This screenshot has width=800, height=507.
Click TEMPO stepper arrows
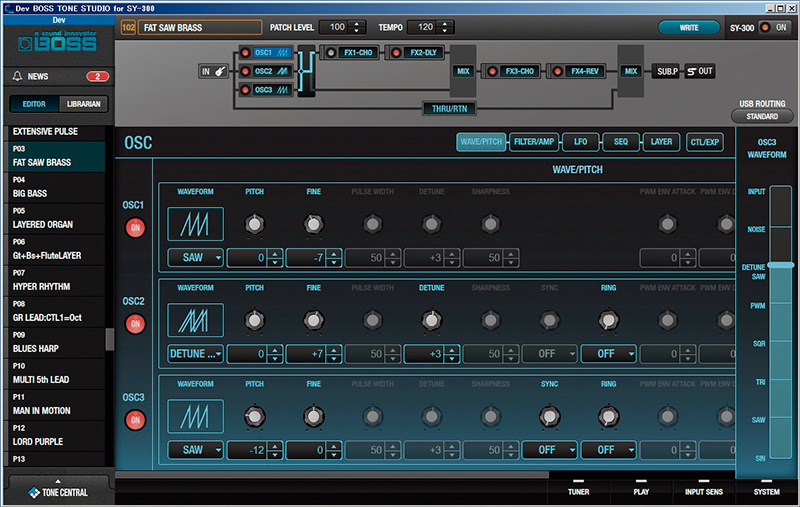click(x=445, y=28)
